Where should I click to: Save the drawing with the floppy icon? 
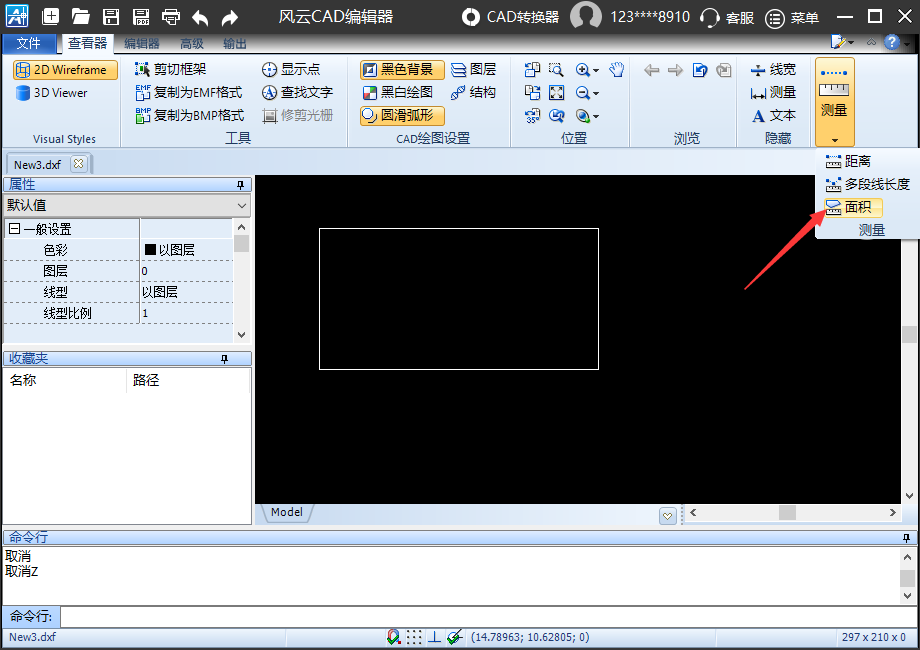coord(111,16)
